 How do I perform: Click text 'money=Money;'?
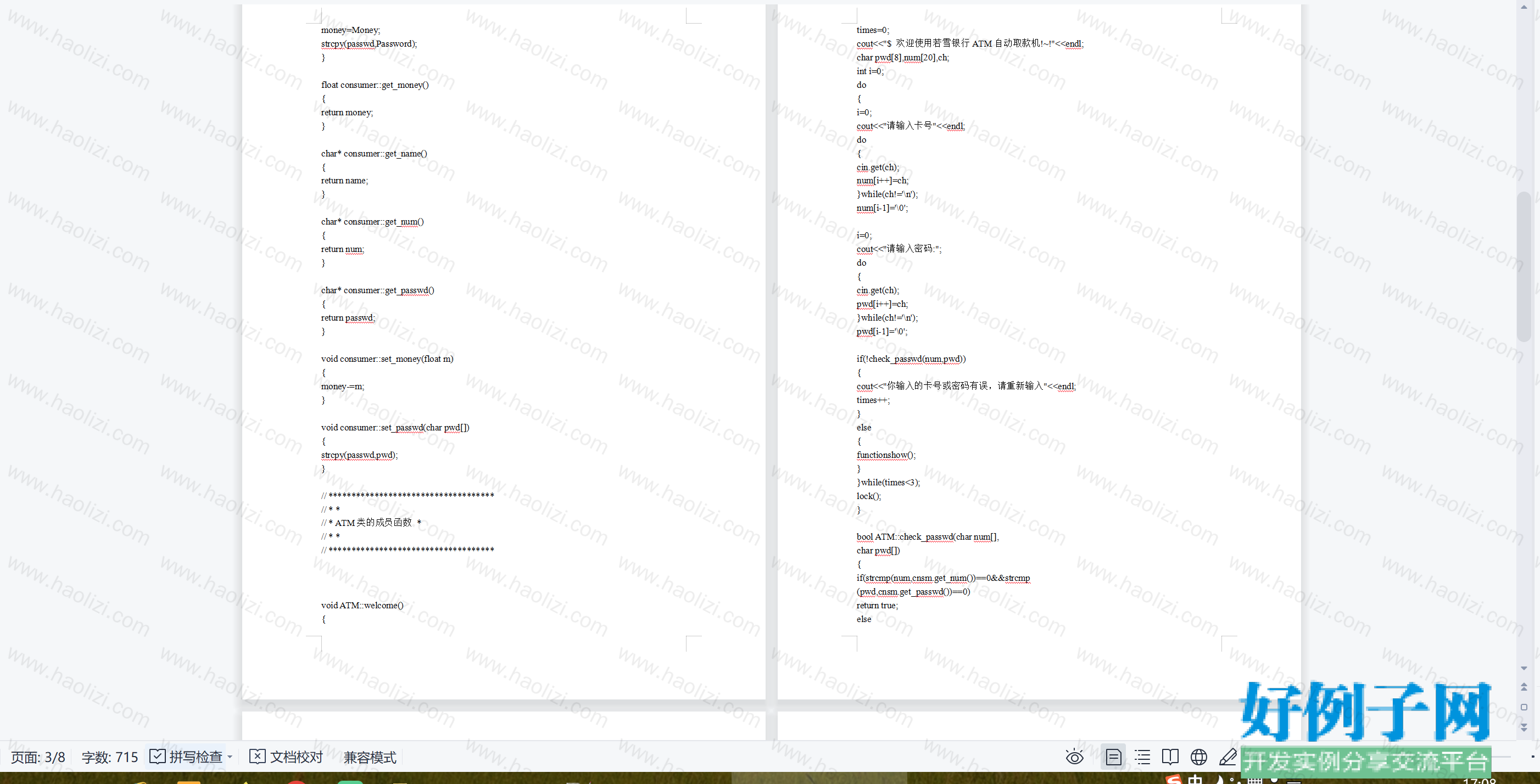350,30
